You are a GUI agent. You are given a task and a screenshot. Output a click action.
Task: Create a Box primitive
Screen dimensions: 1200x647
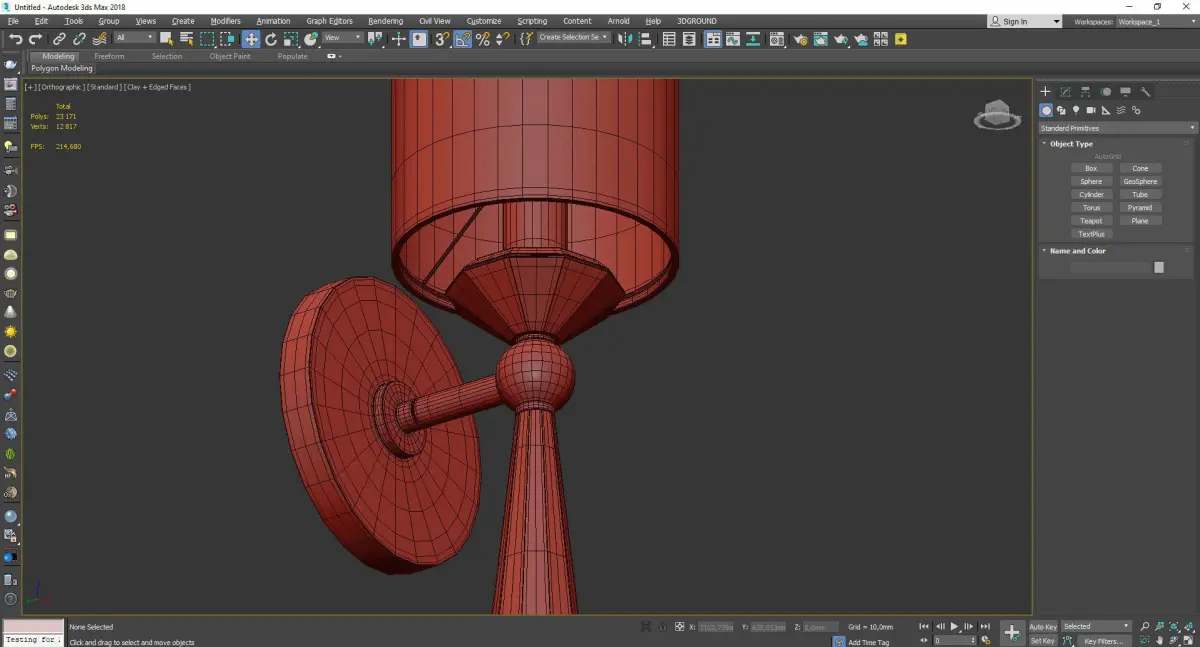(x=1091, y=168)
